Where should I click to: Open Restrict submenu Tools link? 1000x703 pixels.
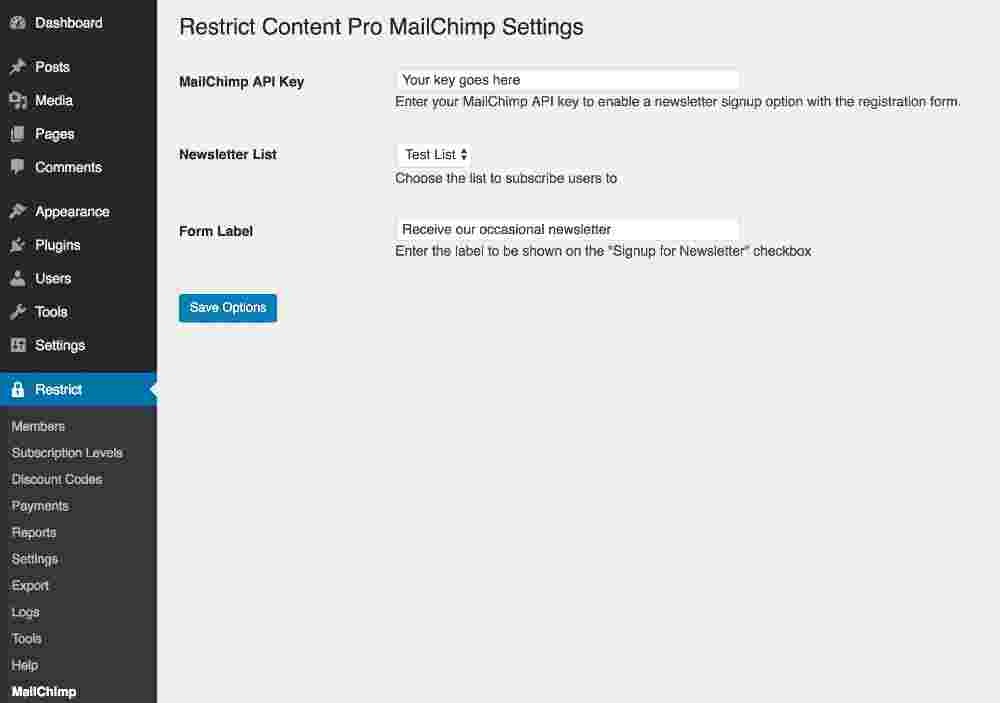(26, 639)
